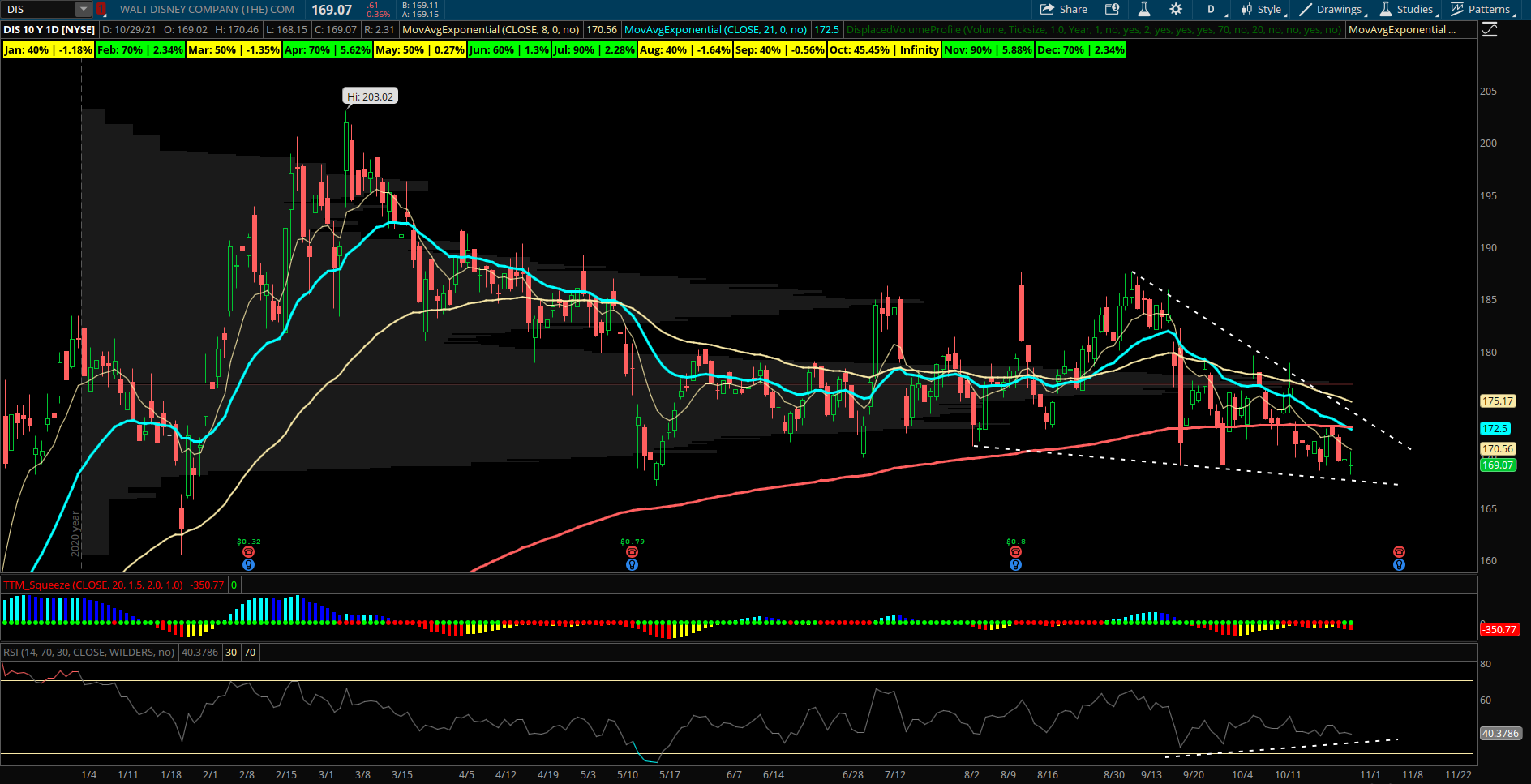Screen dimensions: 1531x784
Task: Click the Oct: 45.45% | Infinity label
Action: (x=884, y=49)
